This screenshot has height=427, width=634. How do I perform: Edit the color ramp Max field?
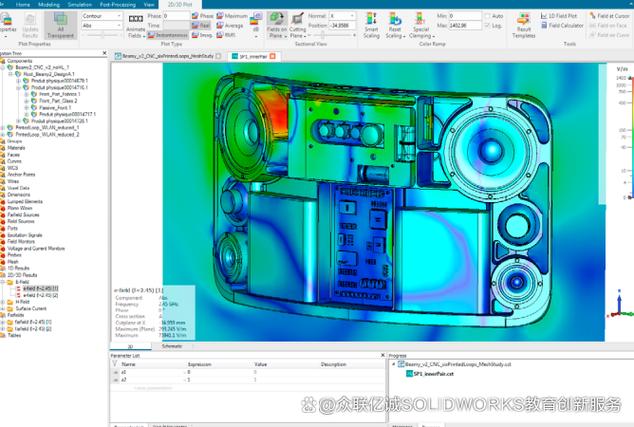(x=465, y=25)
